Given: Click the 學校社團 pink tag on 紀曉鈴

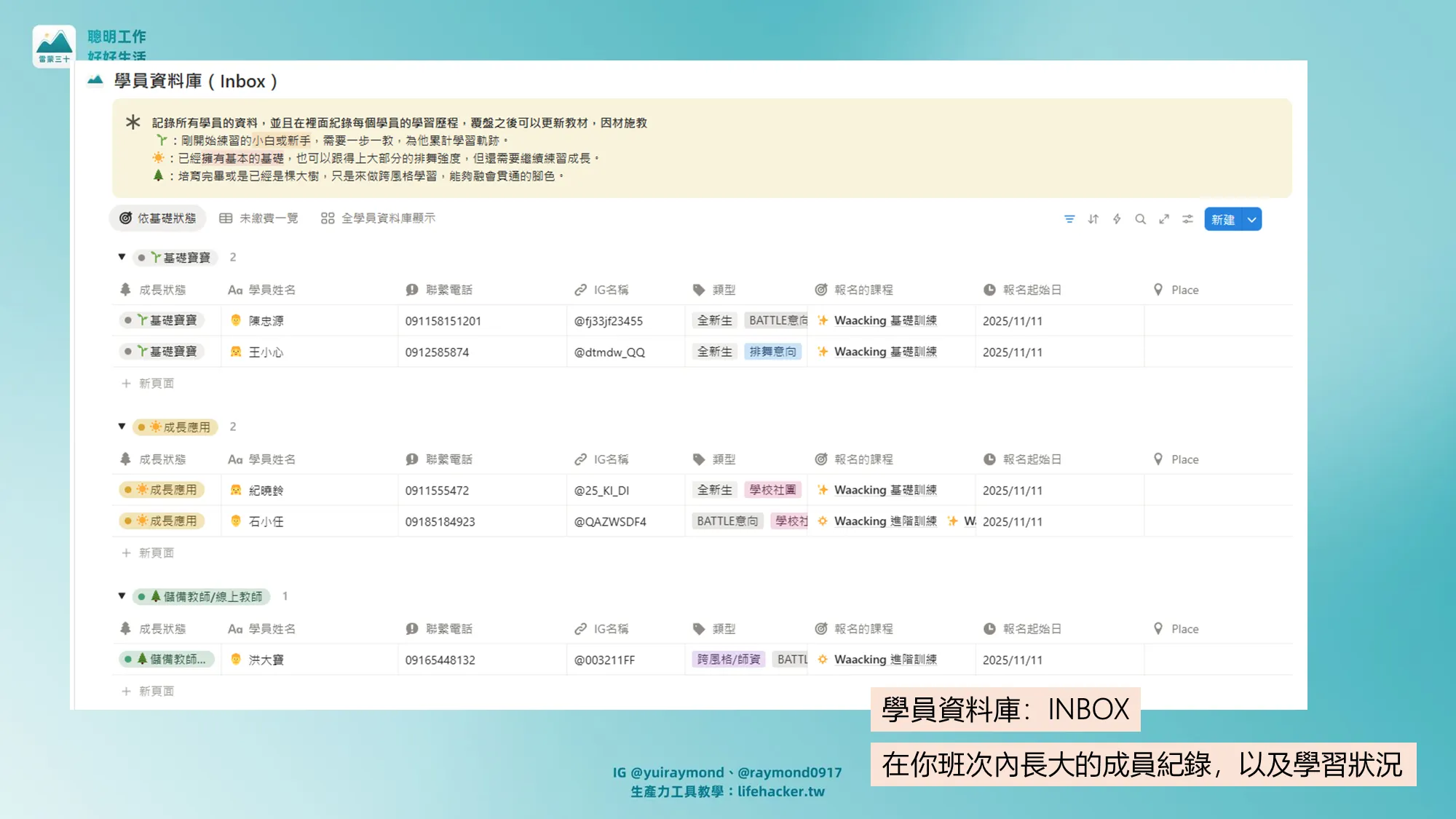Looking at the screenshot, I should click(772, 491).
